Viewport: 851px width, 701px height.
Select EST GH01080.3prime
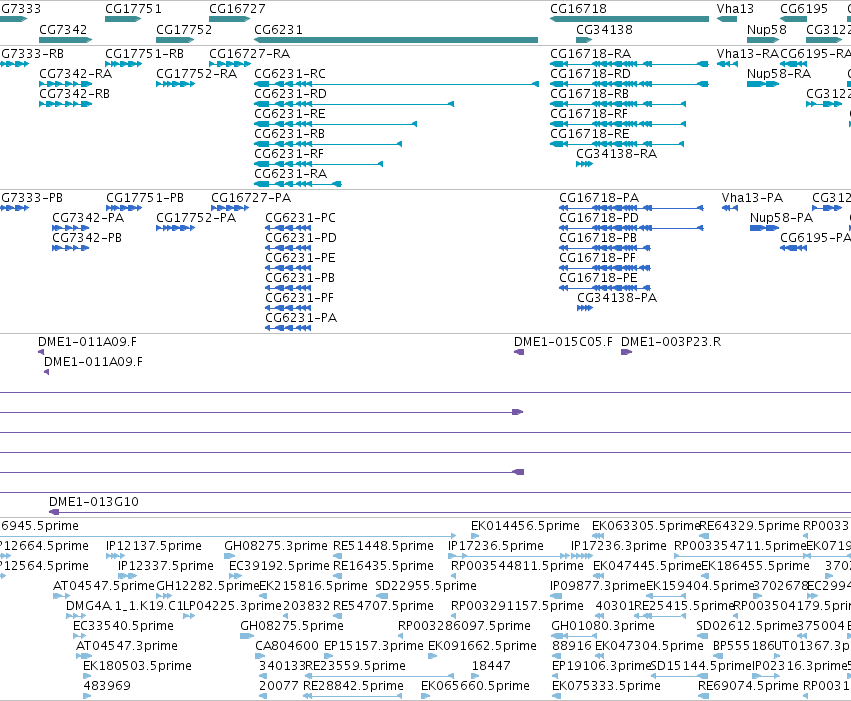pyautogui.click(x=603, y=626)
